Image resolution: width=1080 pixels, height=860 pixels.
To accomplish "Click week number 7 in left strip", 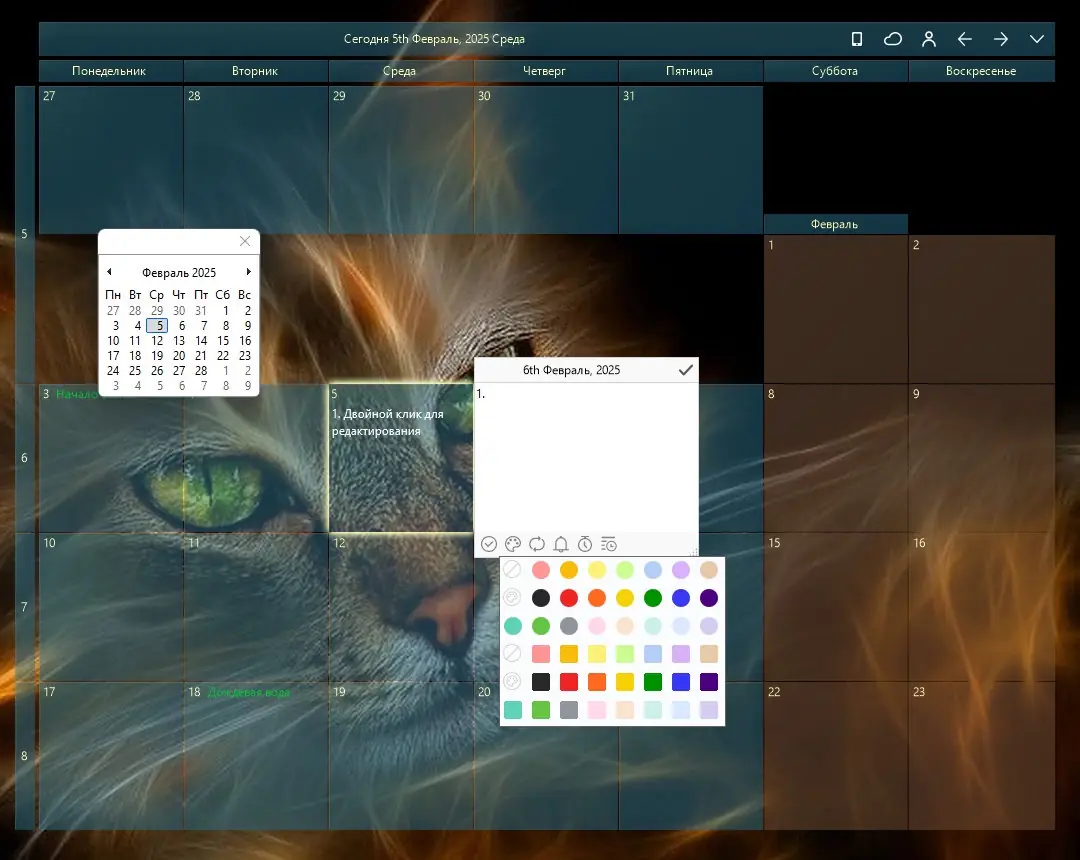I will [25, 607].
